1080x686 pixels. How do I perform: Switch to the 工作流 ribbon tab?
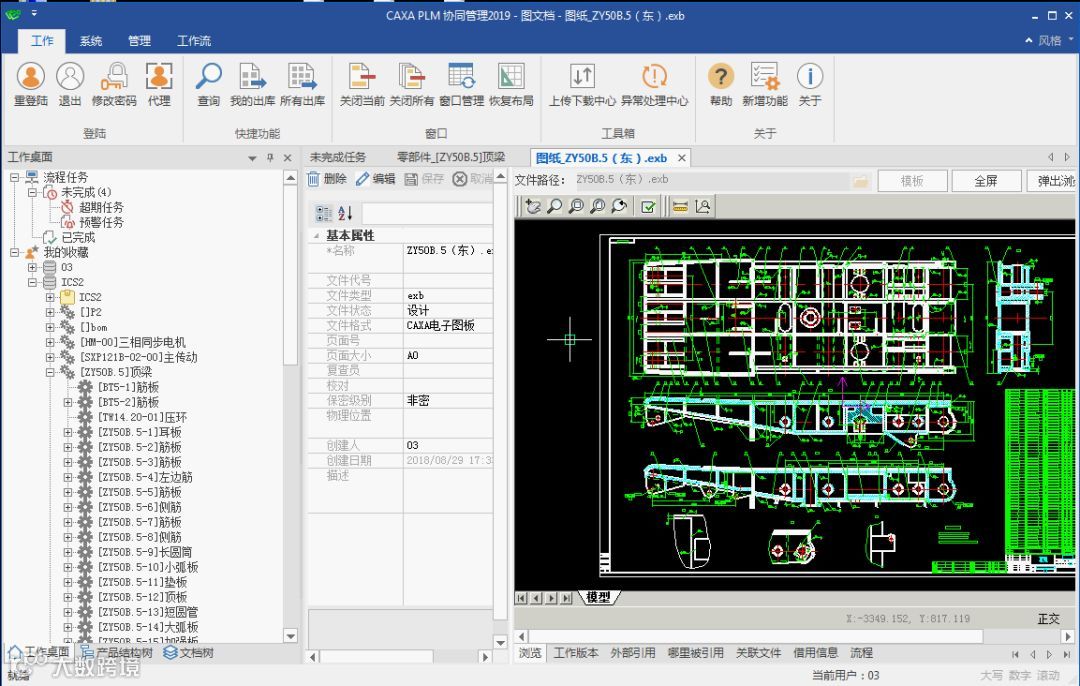tap(194, 41)
